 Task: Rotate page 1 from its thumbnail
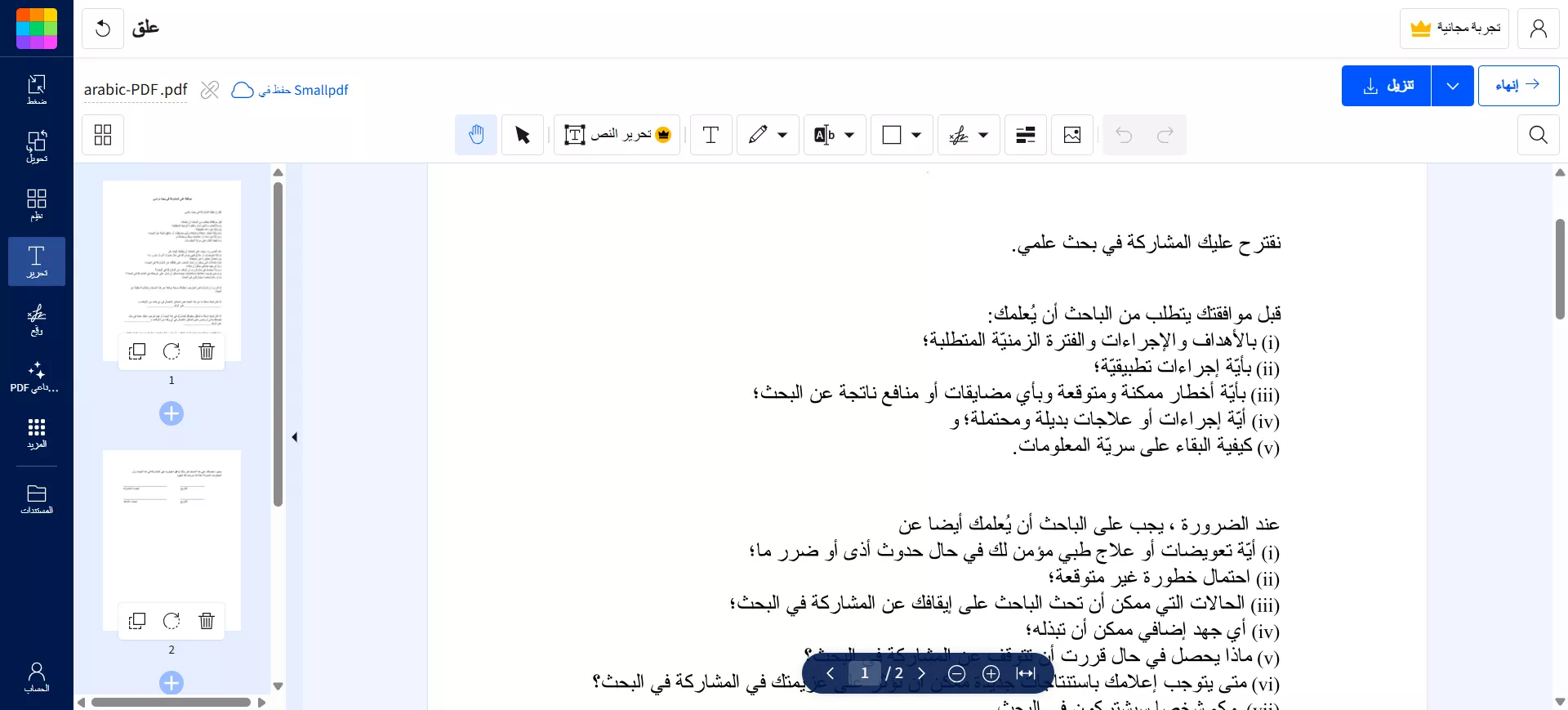point(171,351)
